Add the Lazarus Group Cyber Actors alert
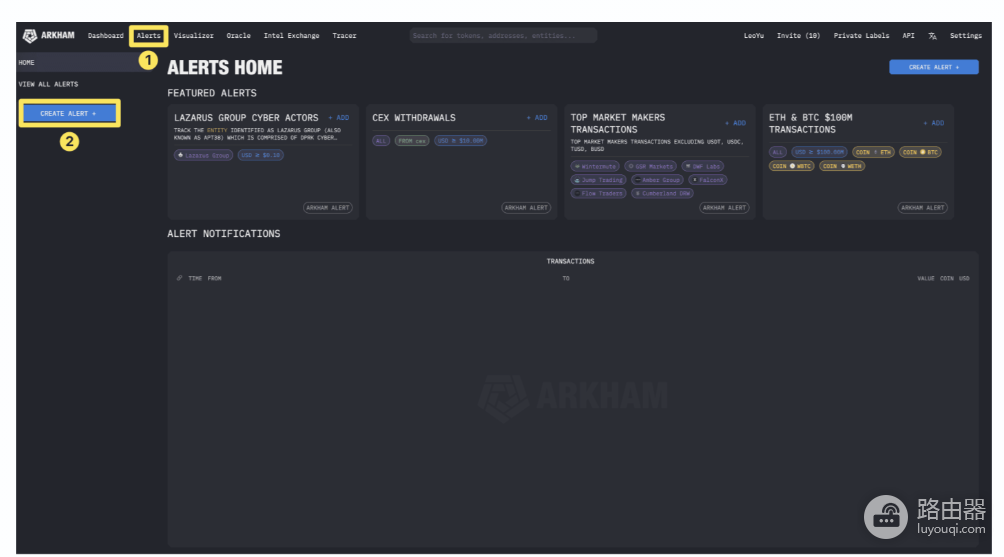 (339, 118)
